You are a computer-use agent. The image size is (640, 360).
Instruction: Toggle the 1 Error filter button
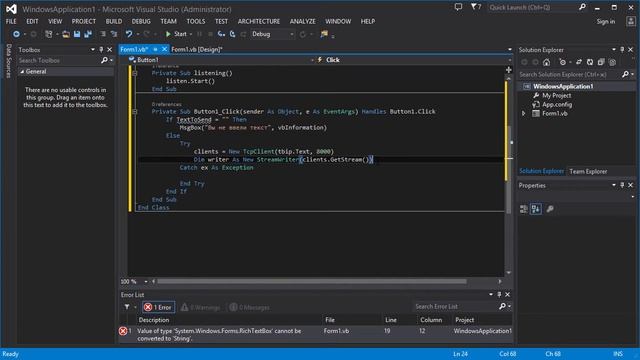[158, 307]
